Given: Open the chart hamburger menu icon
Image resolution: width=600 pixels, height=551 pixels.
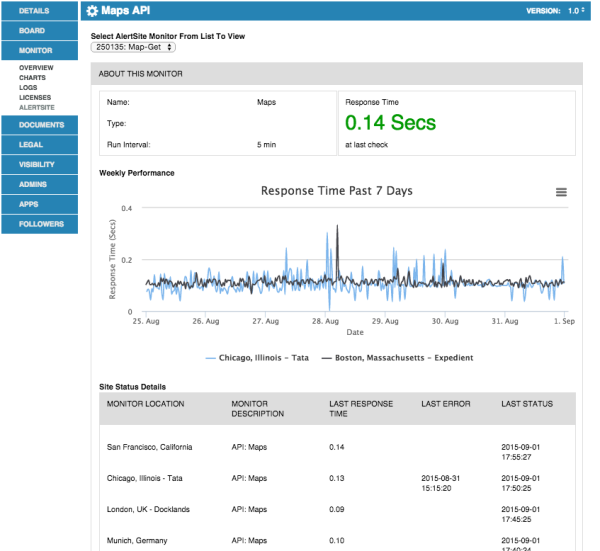Looking at the screenshot, I should 561,192.
